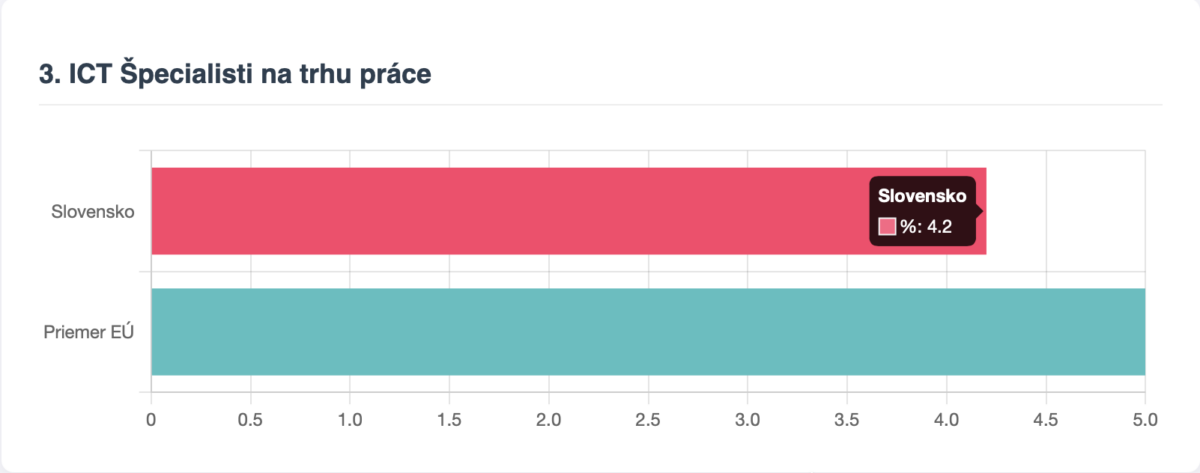Screen dimensions: 1200x473
Task: Click the 2.5 x-axis tick label
Action: click(x=648, y=420)
